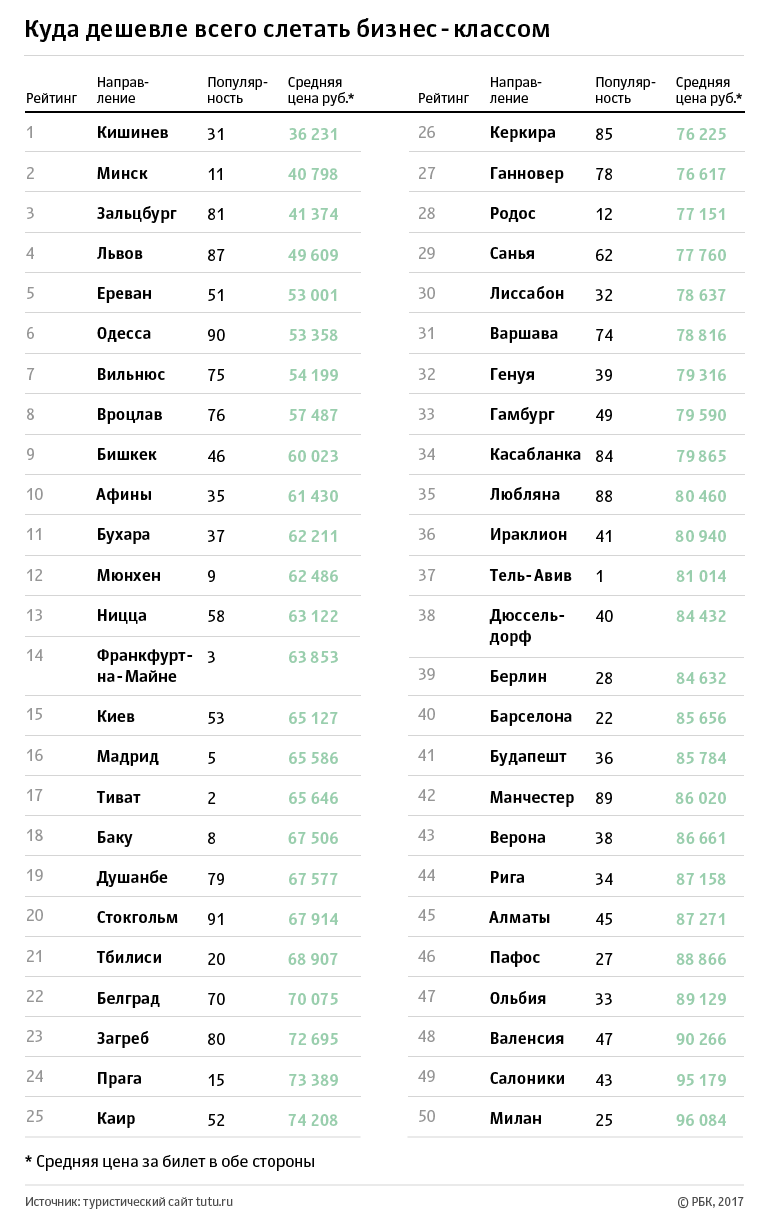Click the infographic title about business class

tap(287, 31)
